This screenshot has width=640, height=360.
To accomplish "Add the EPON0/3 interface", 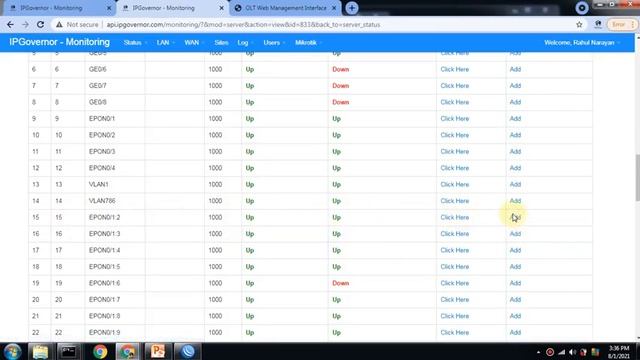I will click(515, 151).
